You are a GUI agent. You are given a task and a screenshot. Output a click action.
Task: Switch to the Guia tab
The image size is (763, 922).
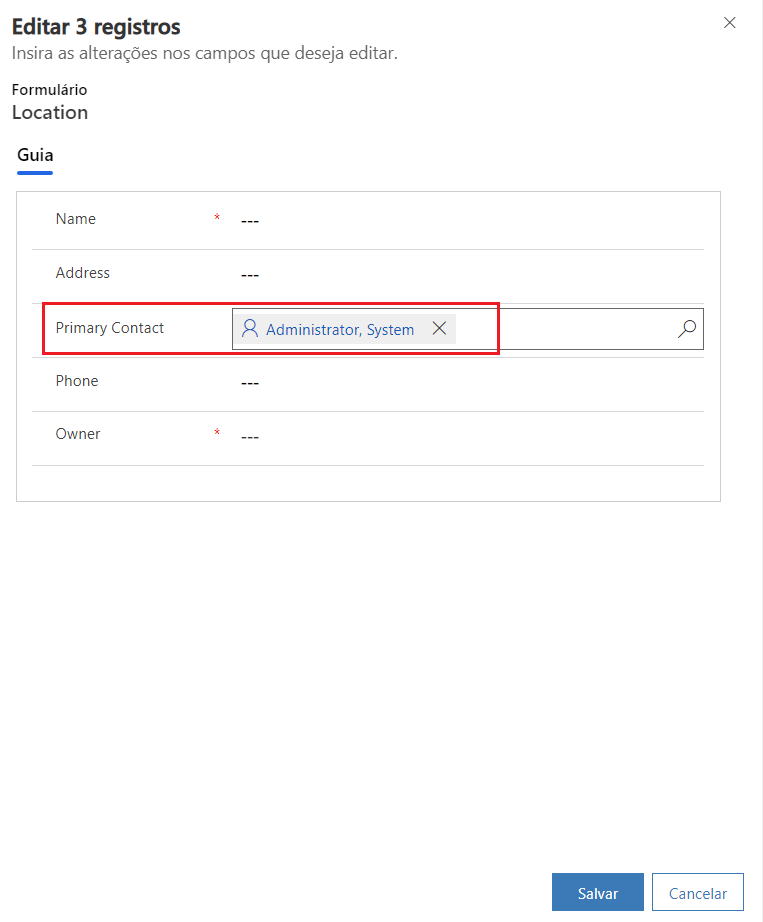click(x=35, y=155)
